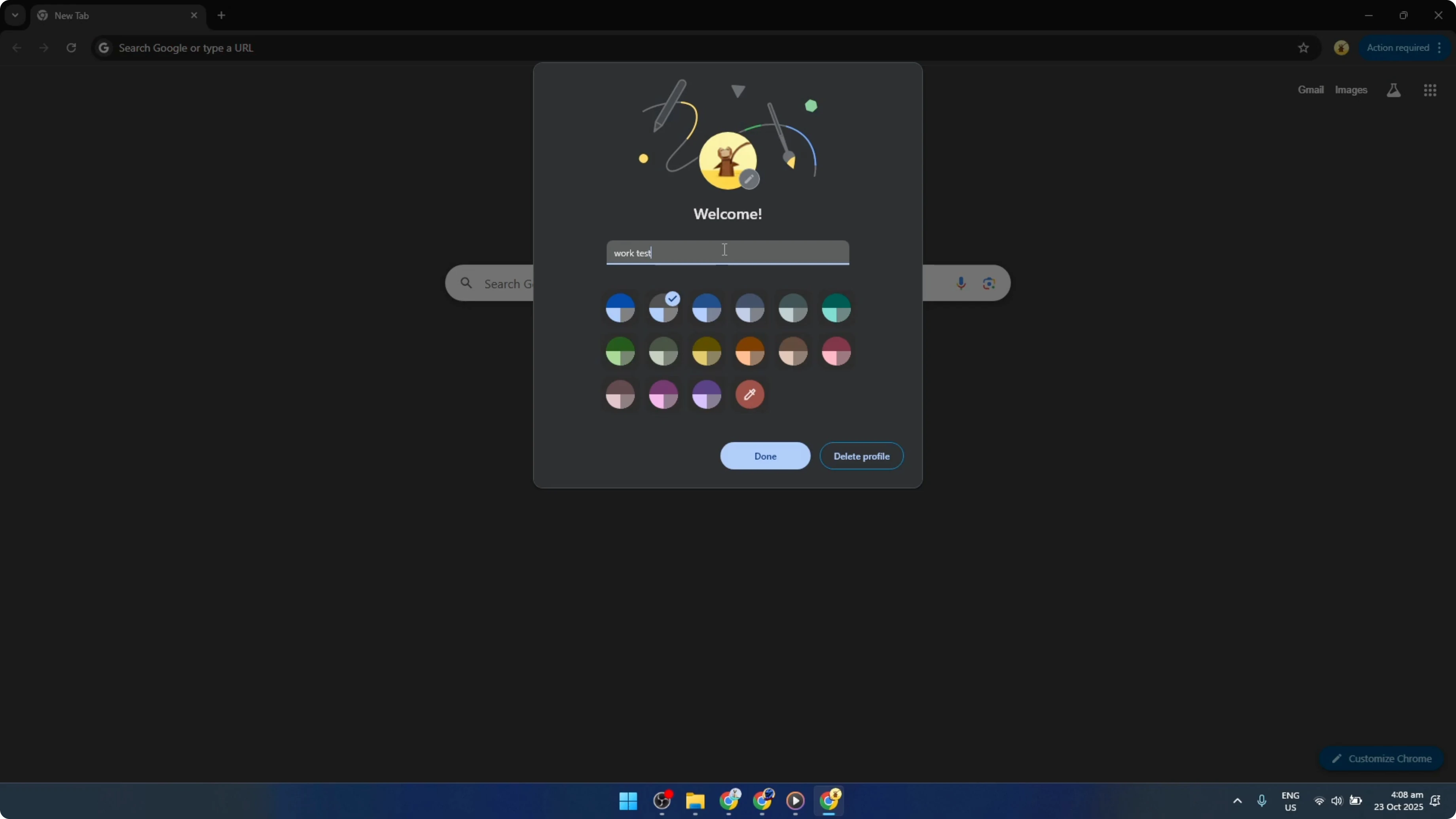Open the tab search dropdown arrow

click(x=15, y=15)
